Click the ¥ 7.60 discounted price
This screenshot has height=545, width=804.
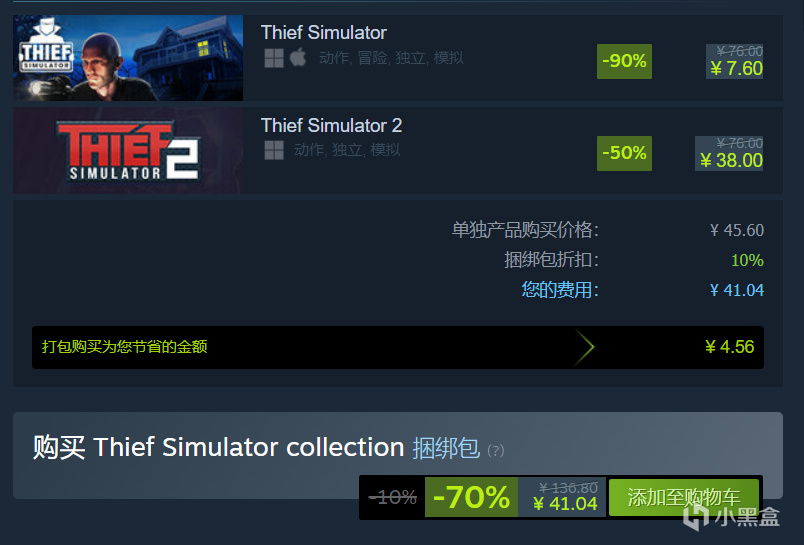click(736, 69)
